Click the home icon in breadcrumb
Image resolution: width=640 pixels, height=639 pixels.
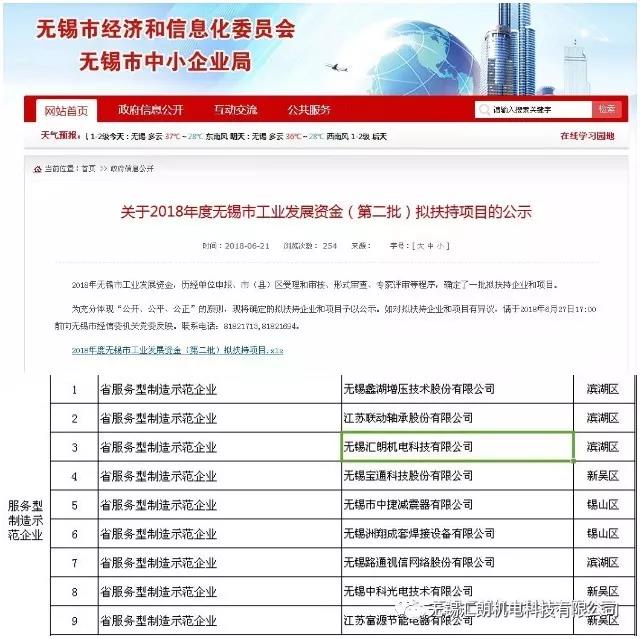38,169
